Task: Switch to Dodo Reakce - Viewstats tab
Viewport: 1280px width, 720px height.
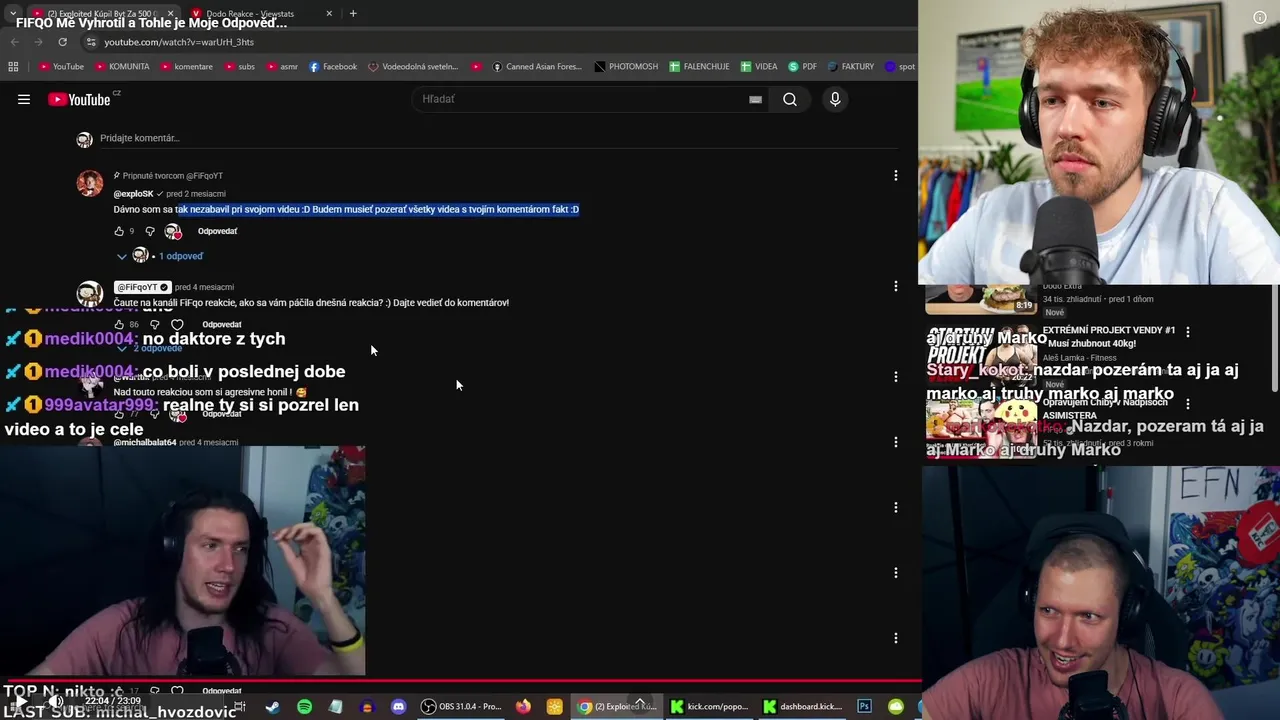Action: click(x=262, y=13)
